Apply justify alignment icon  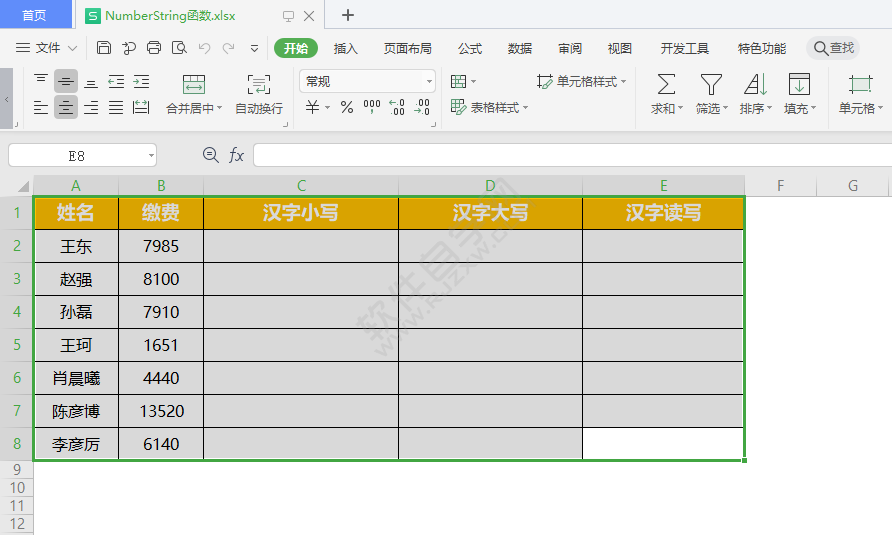point(116,108)
